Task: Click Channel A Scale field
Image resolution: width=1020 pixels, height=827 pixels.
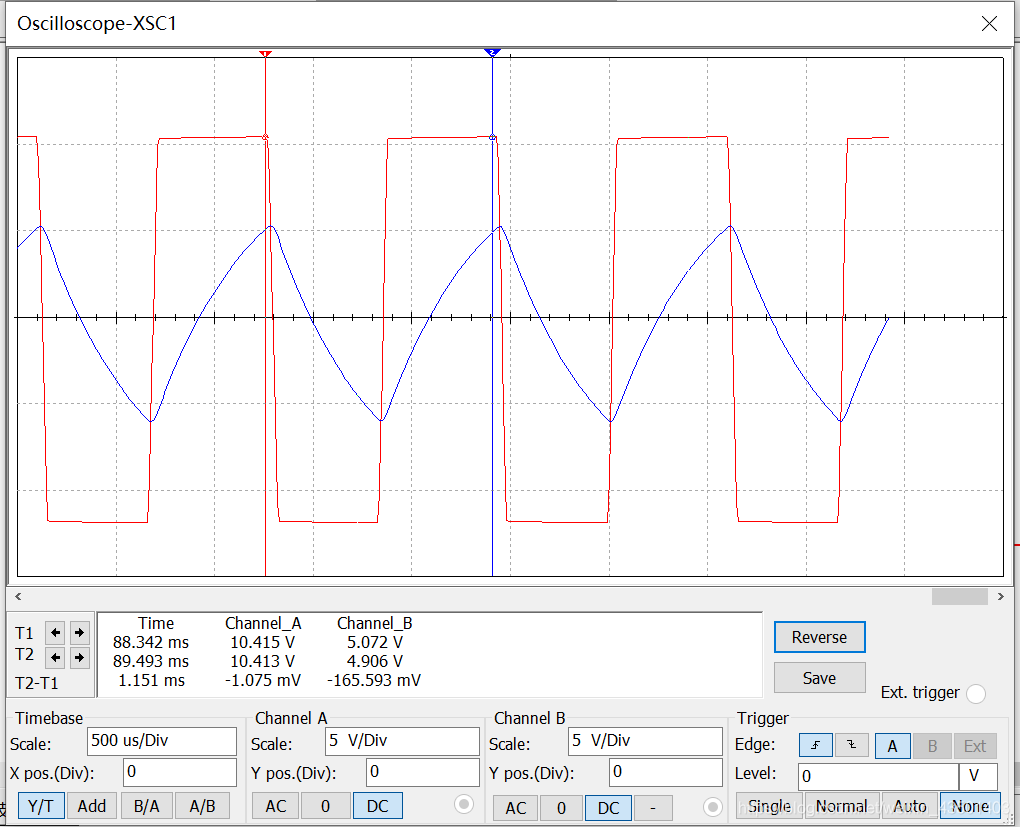Action: (403, 741)
